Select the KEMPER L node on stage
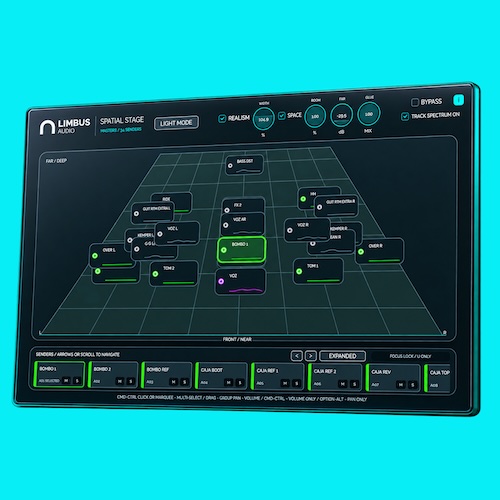 pyautogui.click(x=140, y=235)
